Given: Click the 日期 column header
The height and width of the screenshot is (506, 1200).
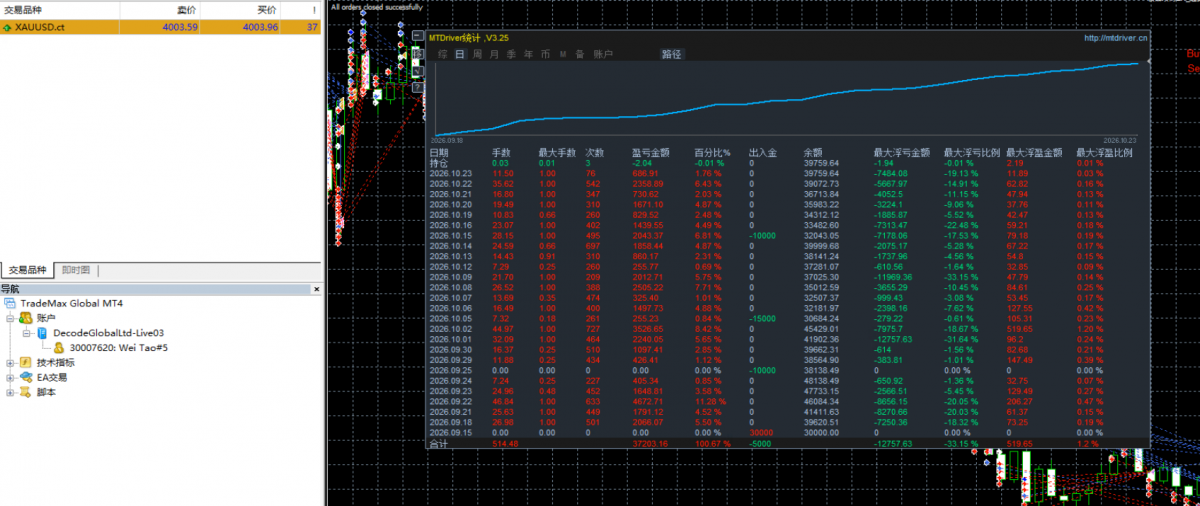Looking at the screenshot, I should [x=439, y=152].
